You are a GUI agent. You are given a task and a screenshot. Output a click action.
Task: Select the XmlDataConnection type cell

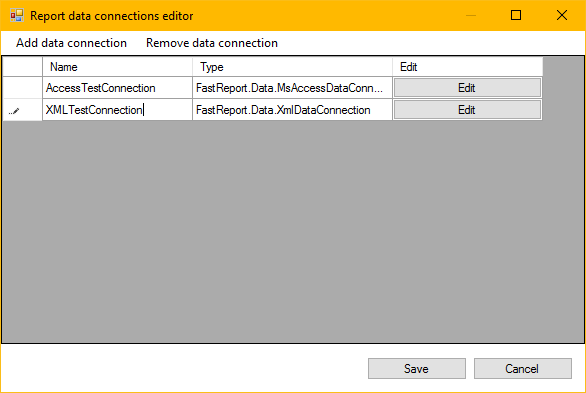[292, 110]
